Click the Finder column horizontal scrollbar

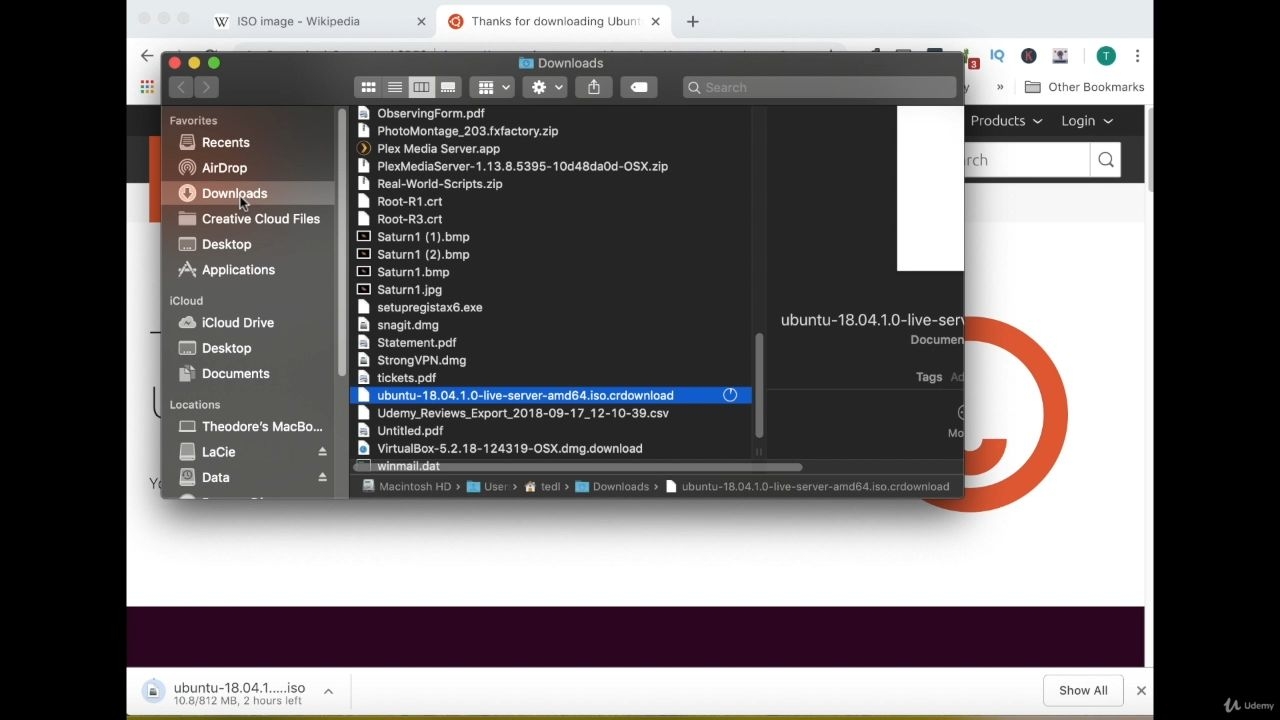coord(578,467)
